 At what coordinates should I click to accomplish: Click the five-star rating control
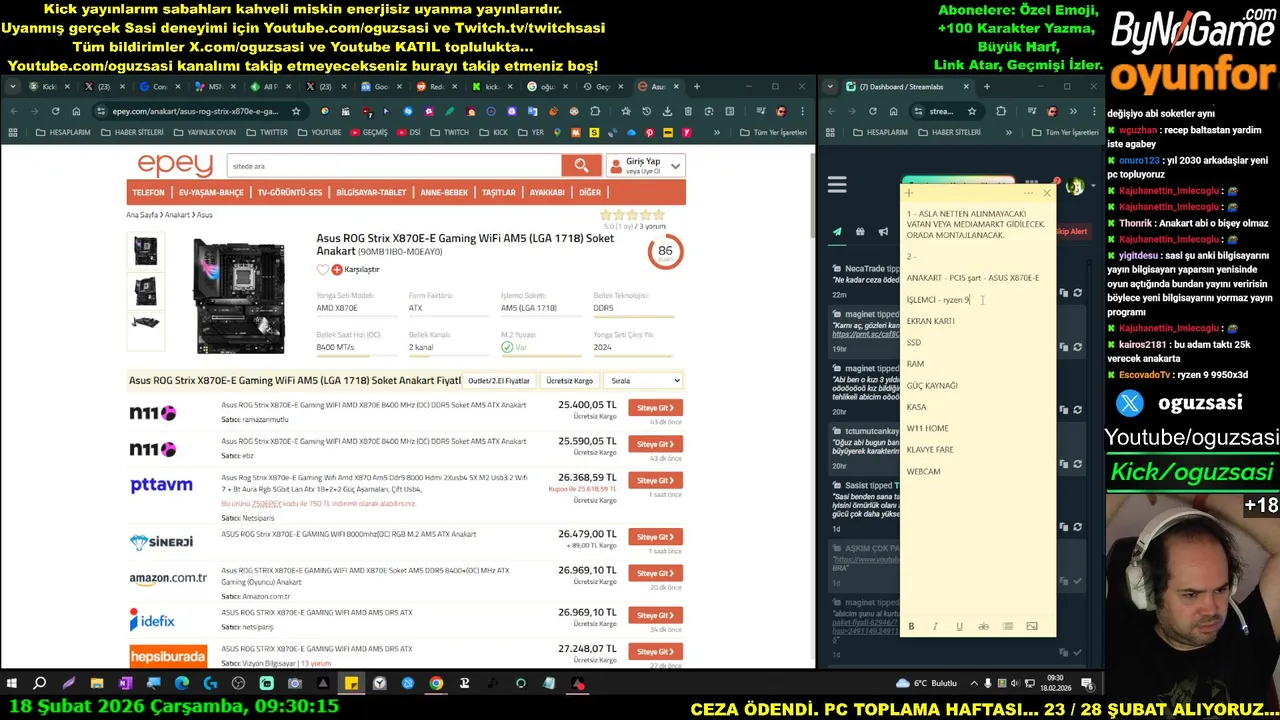coord(632,215)
